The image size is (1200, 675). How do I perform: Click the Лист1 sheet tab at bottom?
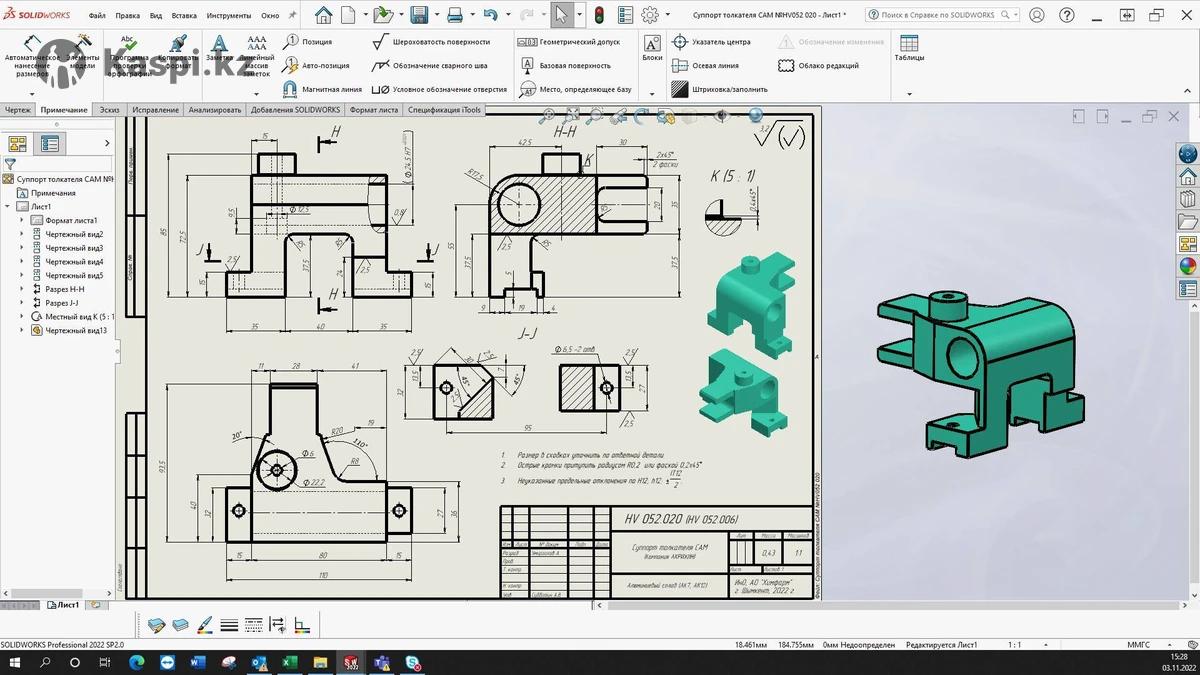point(66,605)
